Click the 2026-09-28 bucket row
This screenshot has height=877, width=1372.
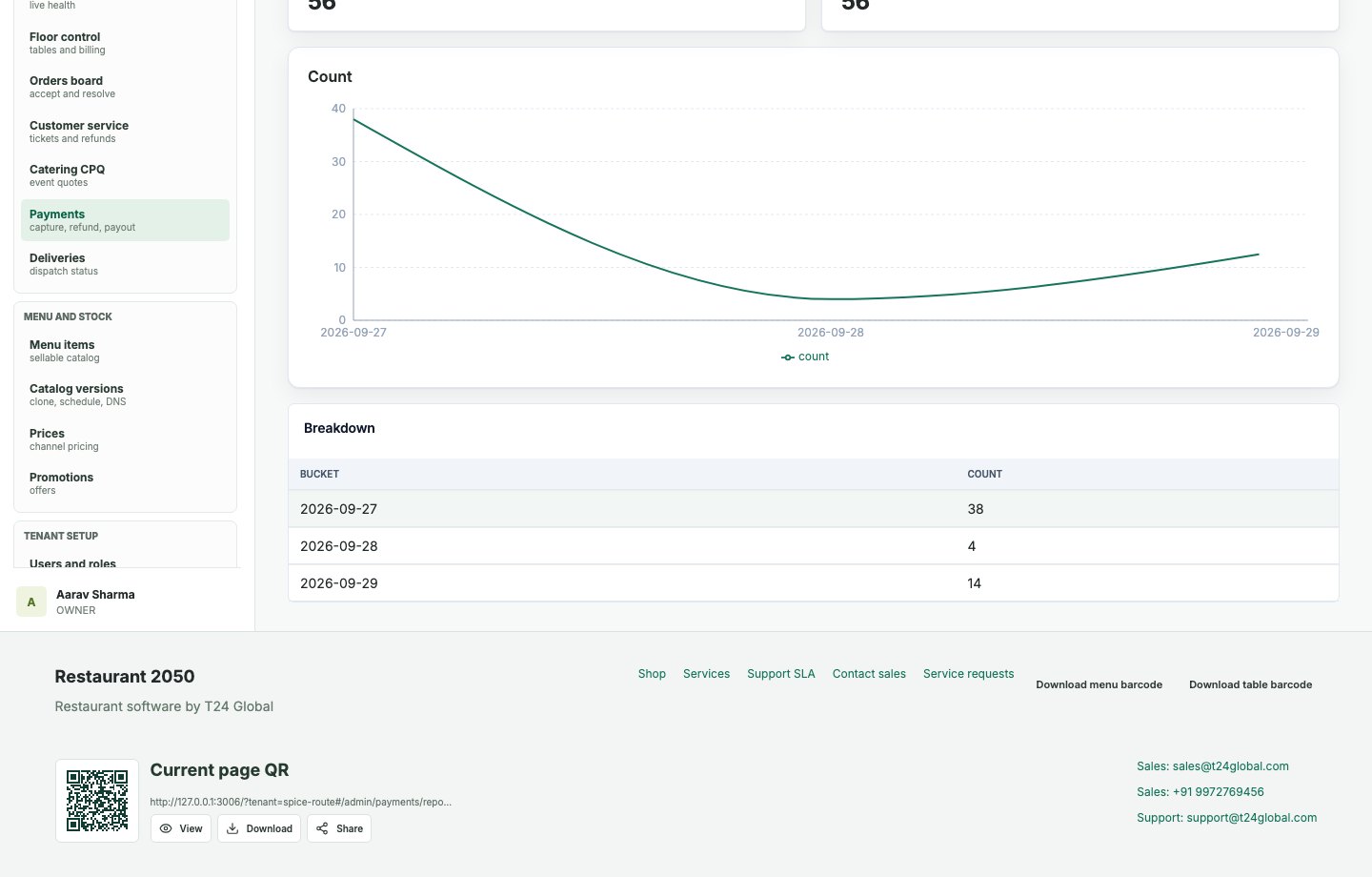pyautogui.click(x=814, y=546)
